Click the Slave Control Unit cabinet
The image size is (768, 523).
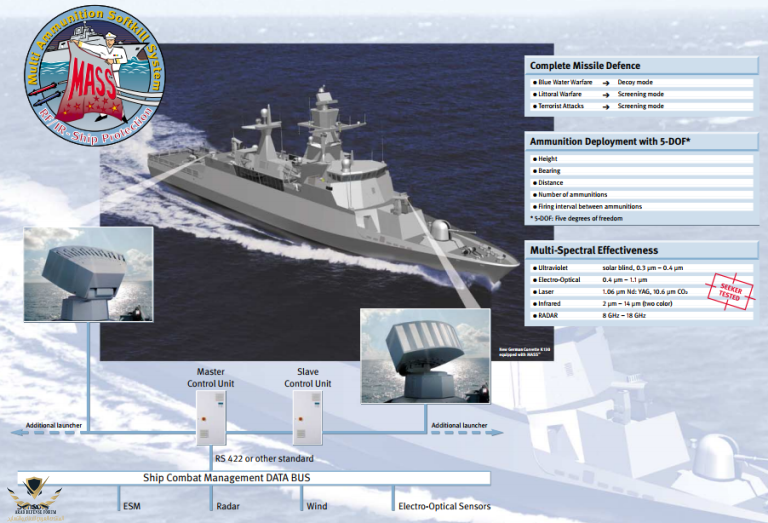click(x=307, y=416)
